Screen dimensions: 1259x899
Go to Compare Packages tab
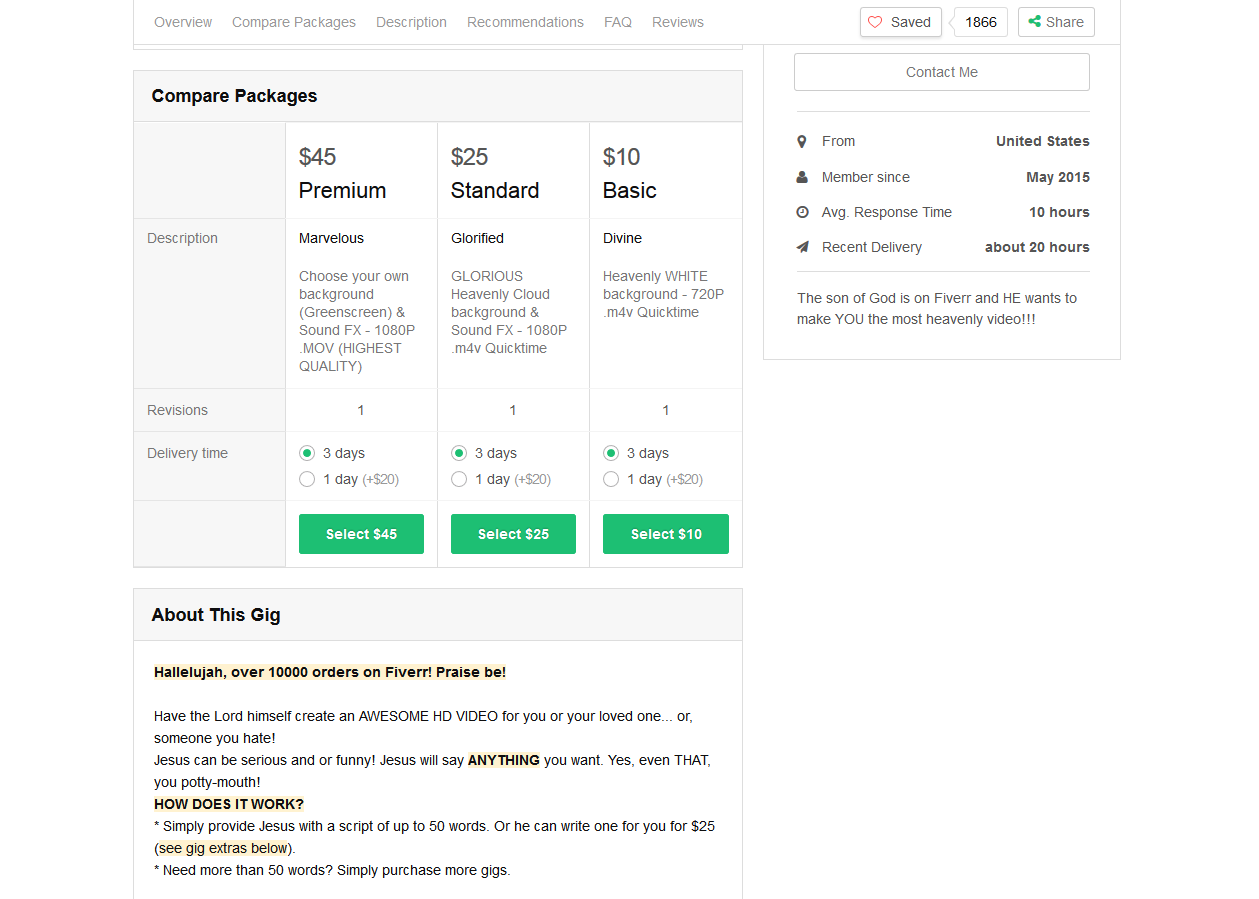(294, 22)
